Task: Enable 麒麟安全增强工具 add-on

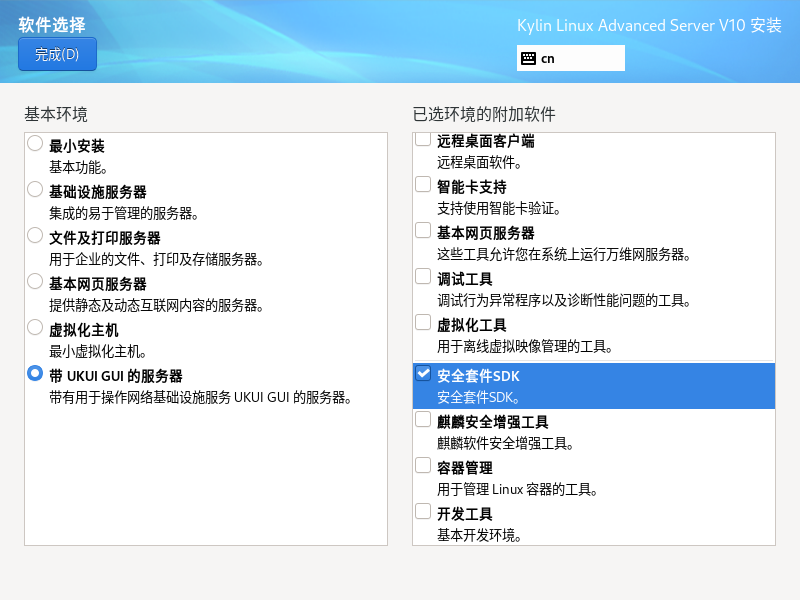Action: click(422, 420)
